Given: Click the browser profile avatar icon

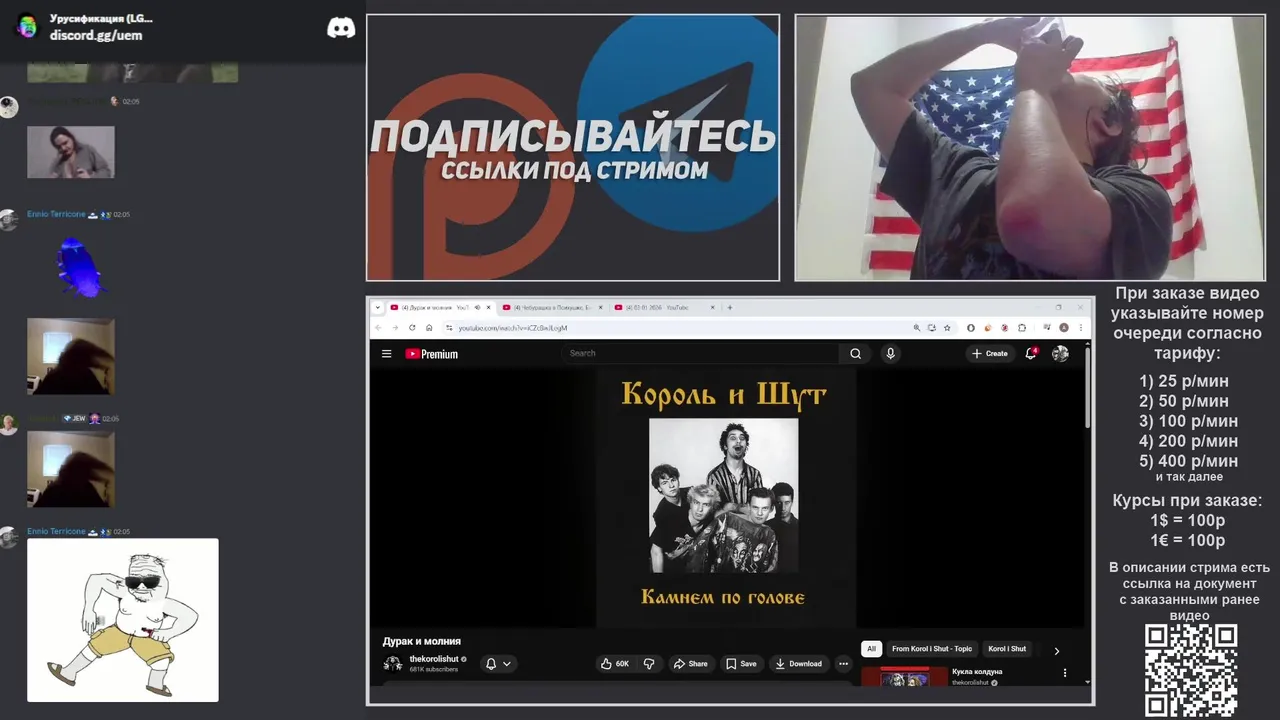Looking at the screenshot, I should (x=1064, y=327).
